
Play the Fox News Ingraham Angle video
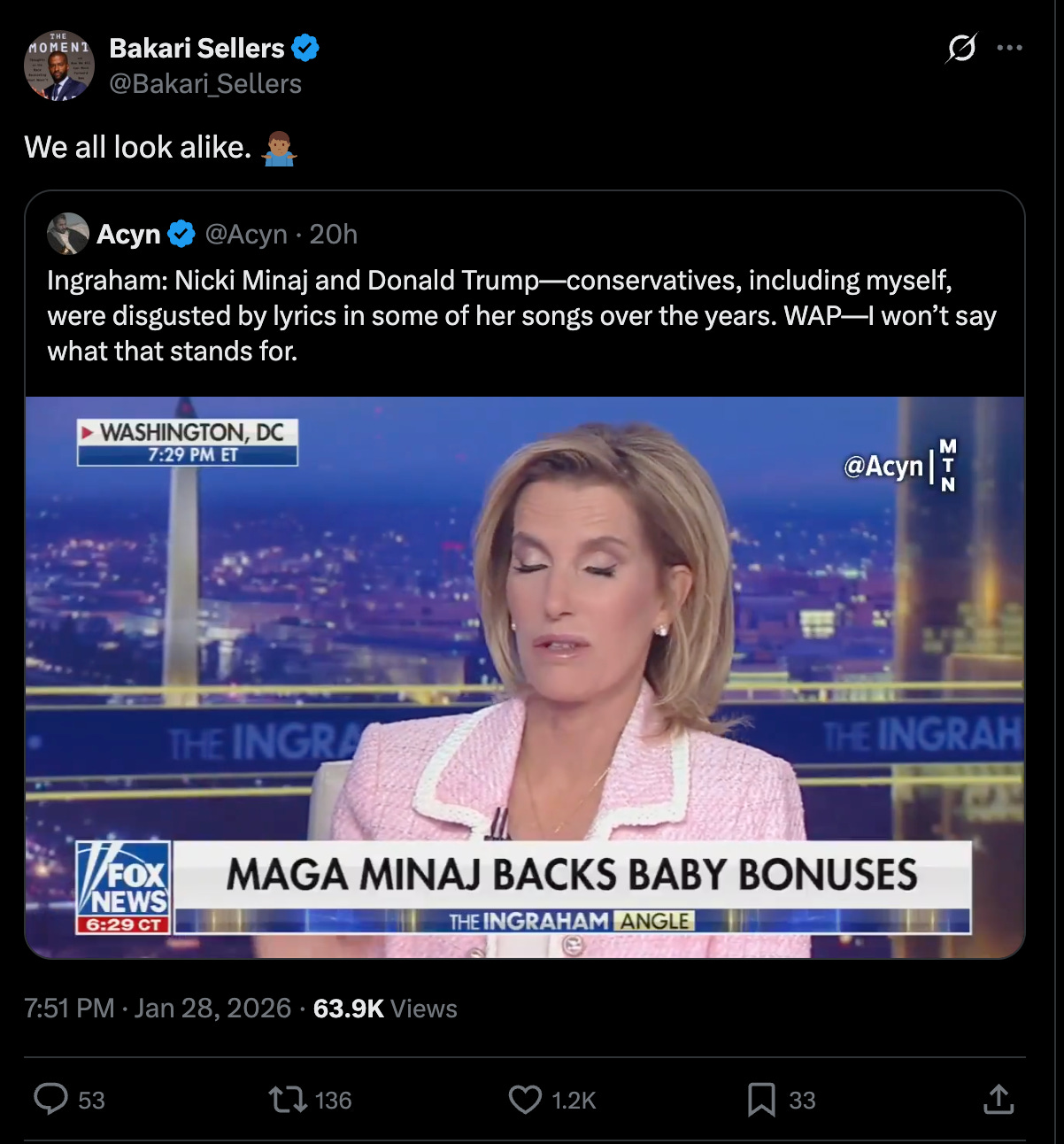tap(526, 677)
